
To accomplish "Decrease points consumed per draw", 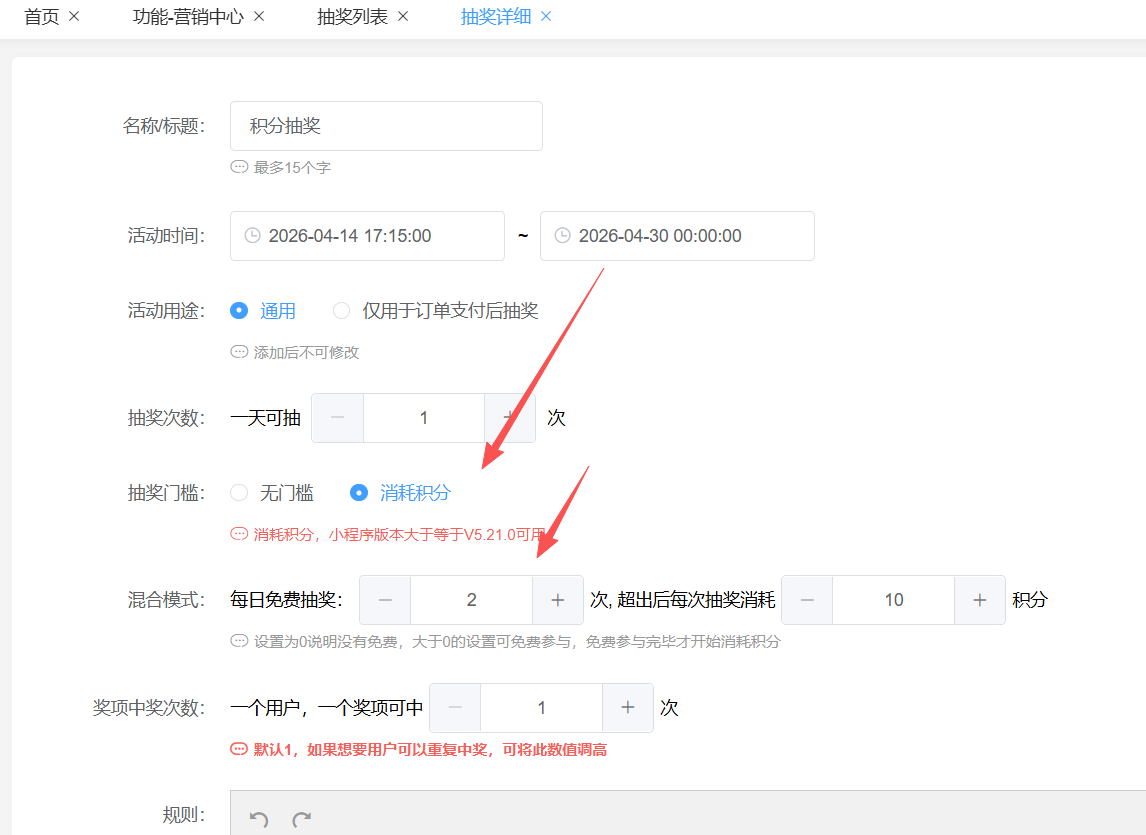I will [807, 600].
